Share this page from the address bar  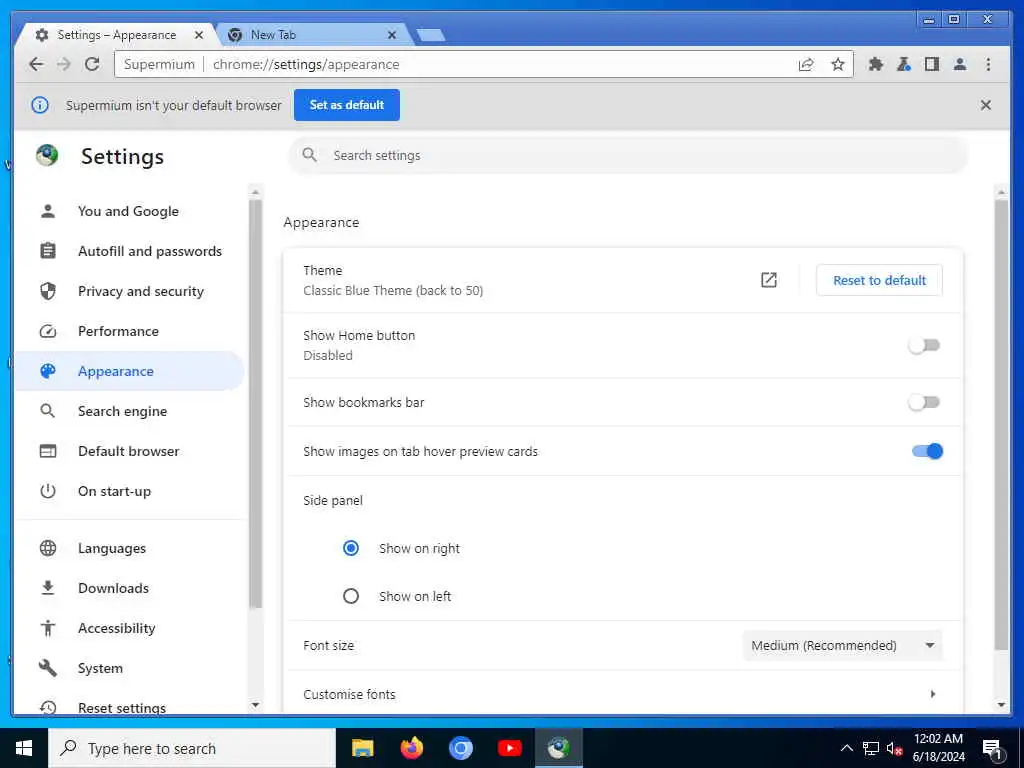click(806, 64)
